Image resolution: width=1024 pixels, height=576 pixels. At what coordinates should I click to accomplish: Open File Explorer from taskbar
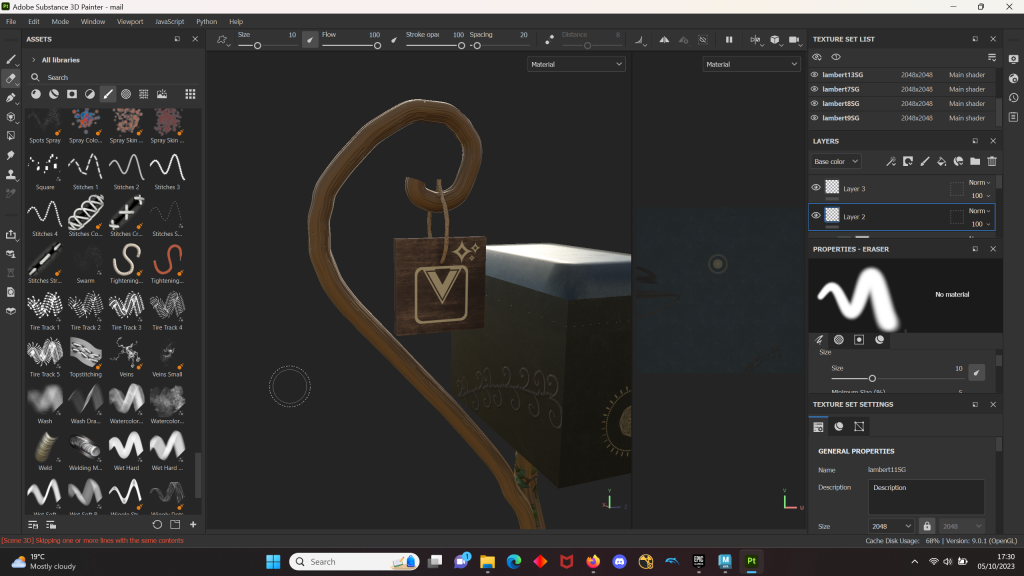click(487, 562)
